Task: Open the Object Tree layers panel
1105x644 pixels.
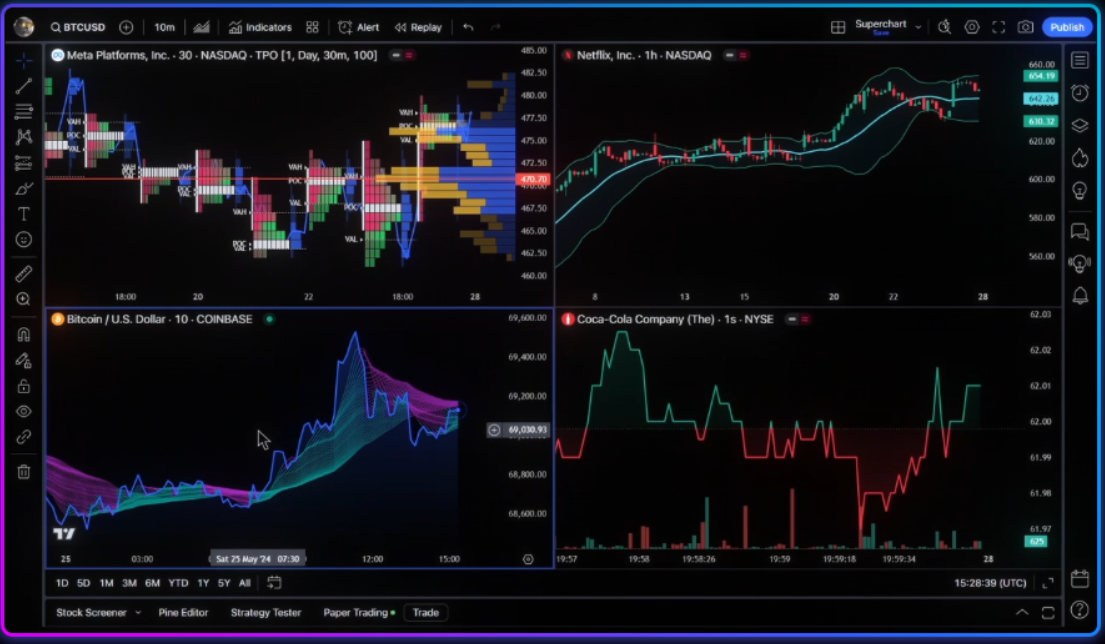Action: click(x=1080, y=125)
